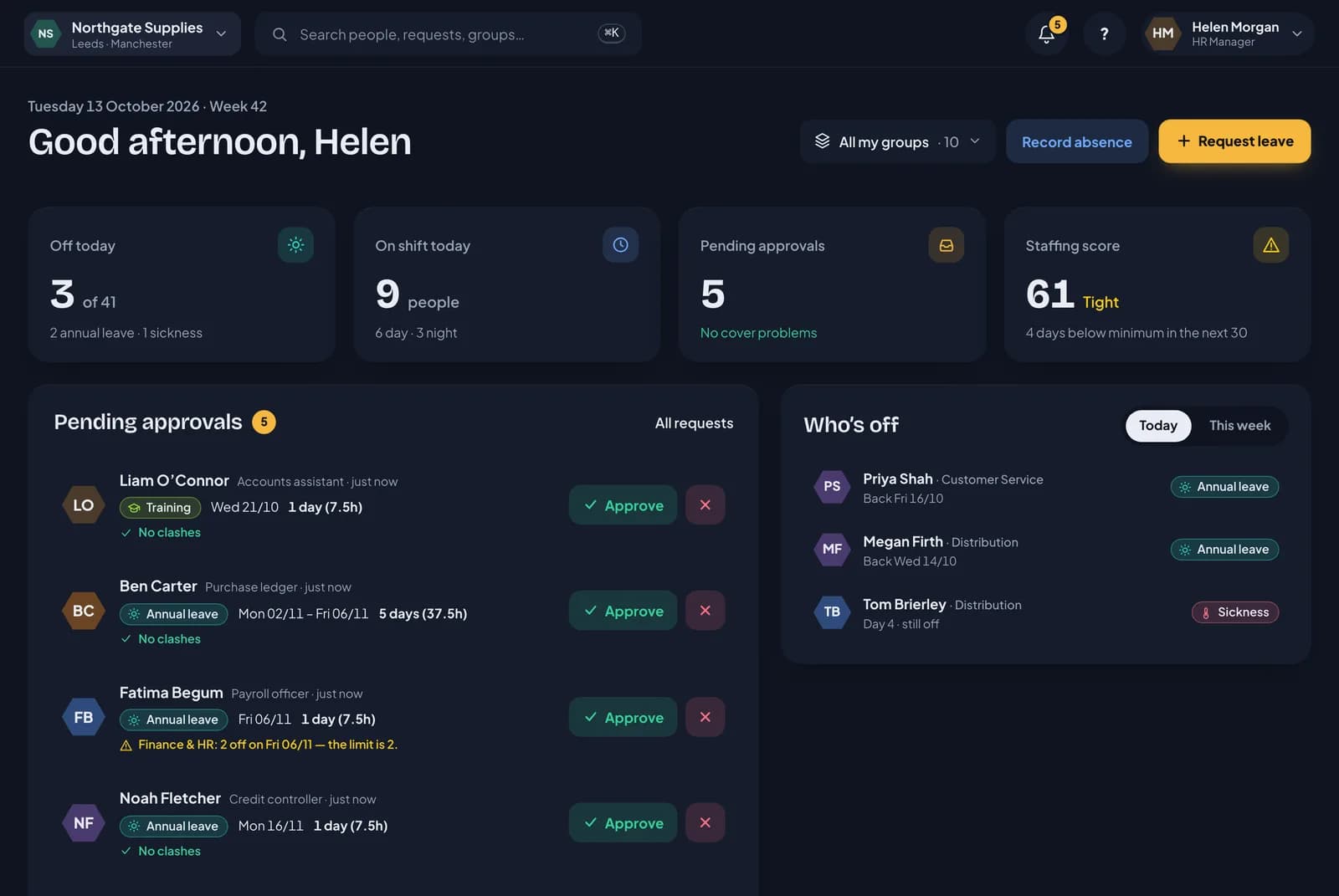The image size is (1339, 896).
Task: Click the Tight staffing score label
Action: click(1100, 302)
